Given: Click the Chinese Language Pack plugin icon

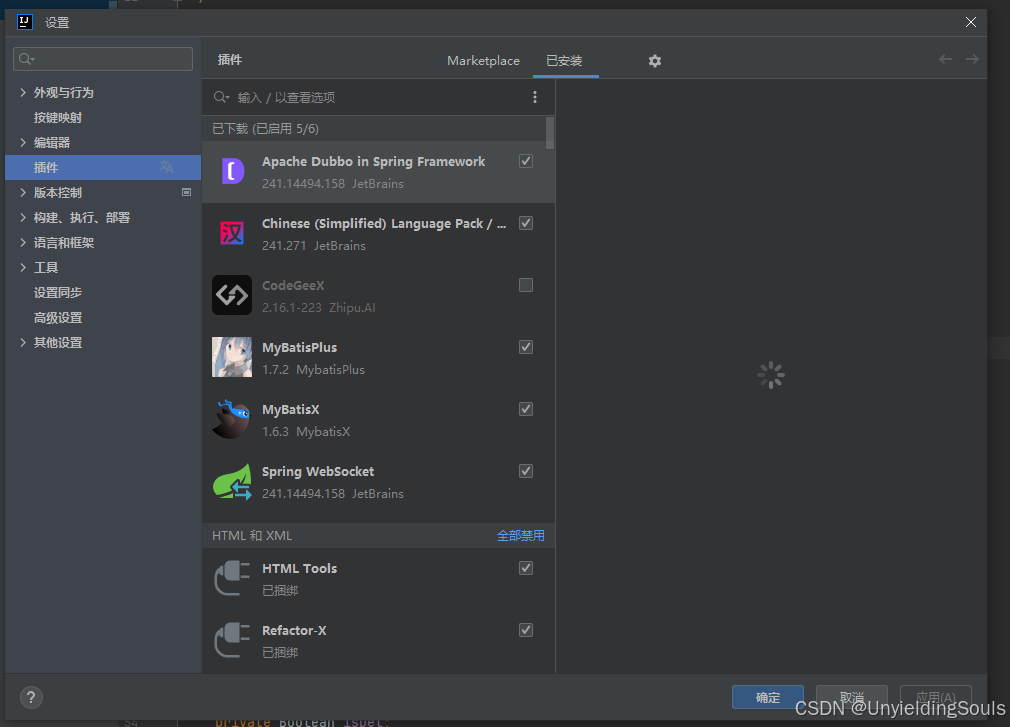Looking at the screenshot, I should point(232,233).
